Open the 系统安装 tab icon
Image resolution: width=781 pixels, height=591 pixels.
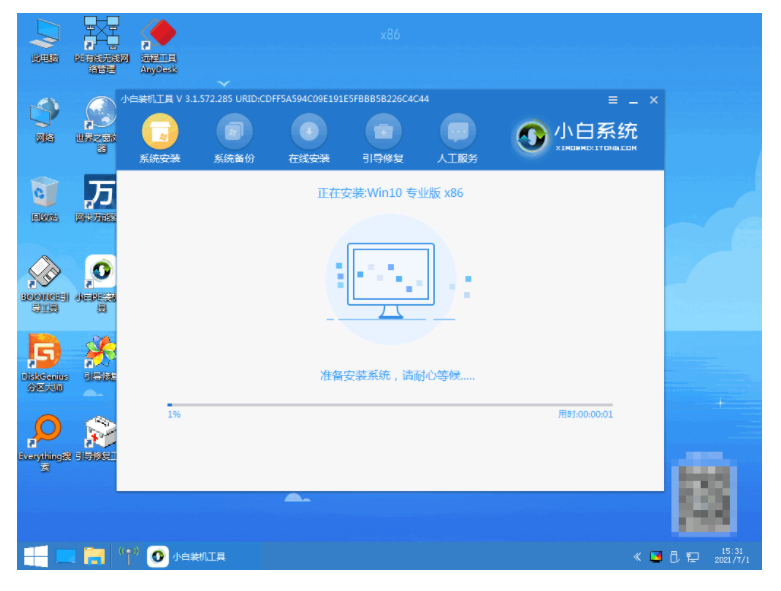[160, 132]
